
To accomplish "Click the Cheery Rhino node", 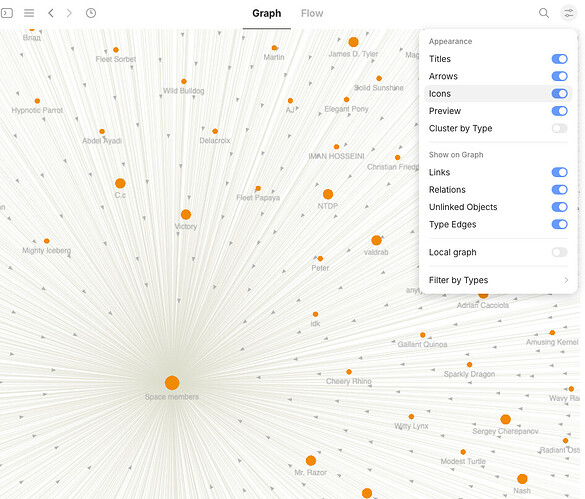I will (349, 372).
